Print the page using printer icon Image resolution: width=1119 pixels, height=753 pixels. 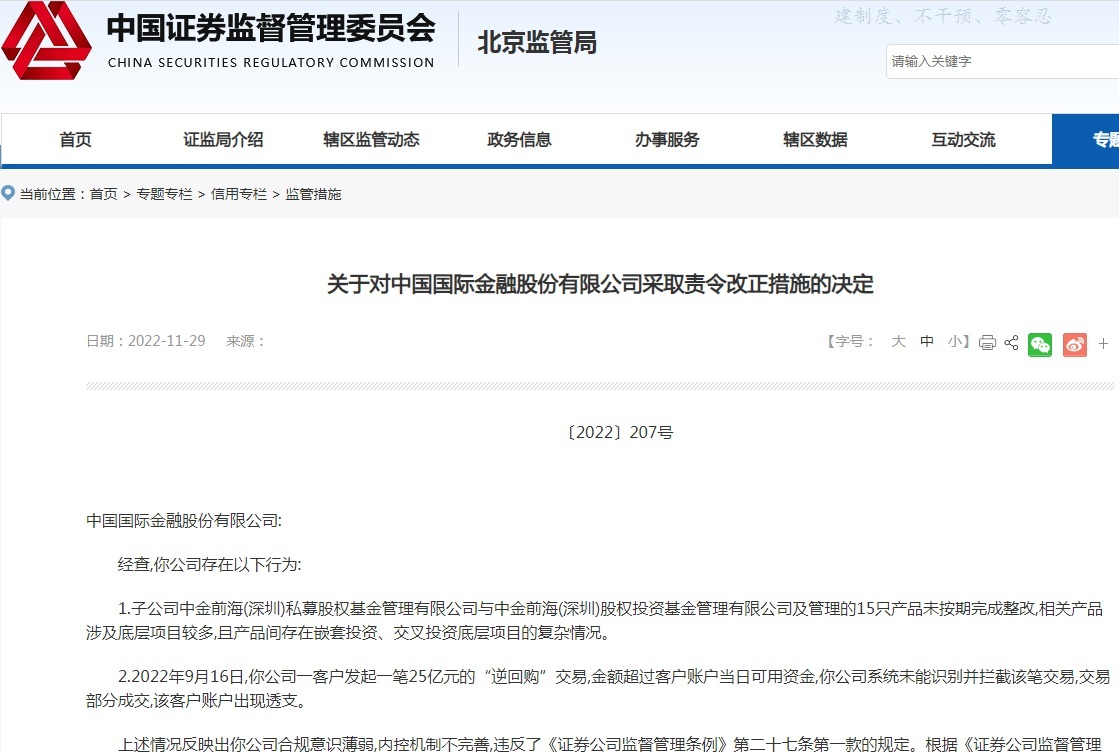pos(987,343)
